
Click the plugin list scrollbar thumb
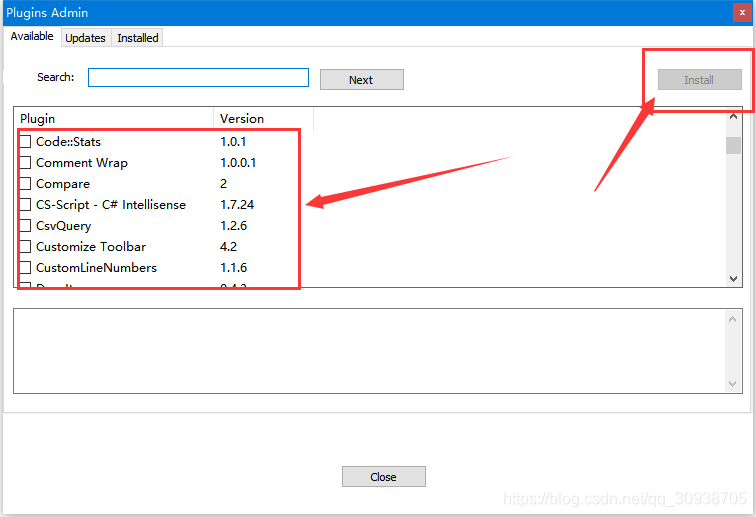click(733, 145)
